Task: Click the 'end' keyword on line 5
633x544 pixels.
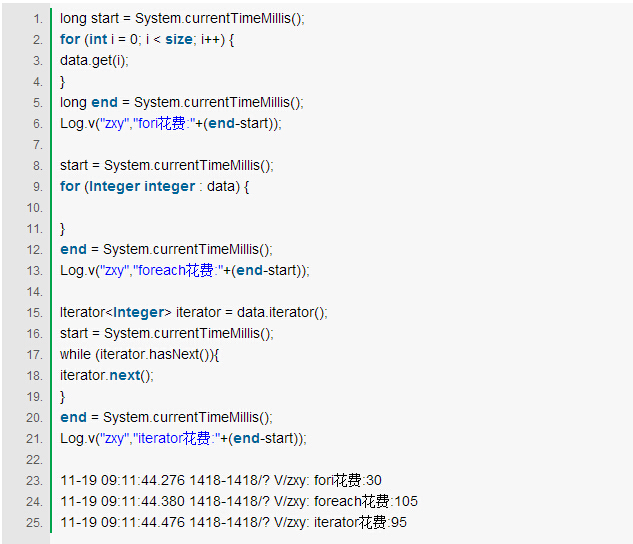Action: click(x=104, y=103)
